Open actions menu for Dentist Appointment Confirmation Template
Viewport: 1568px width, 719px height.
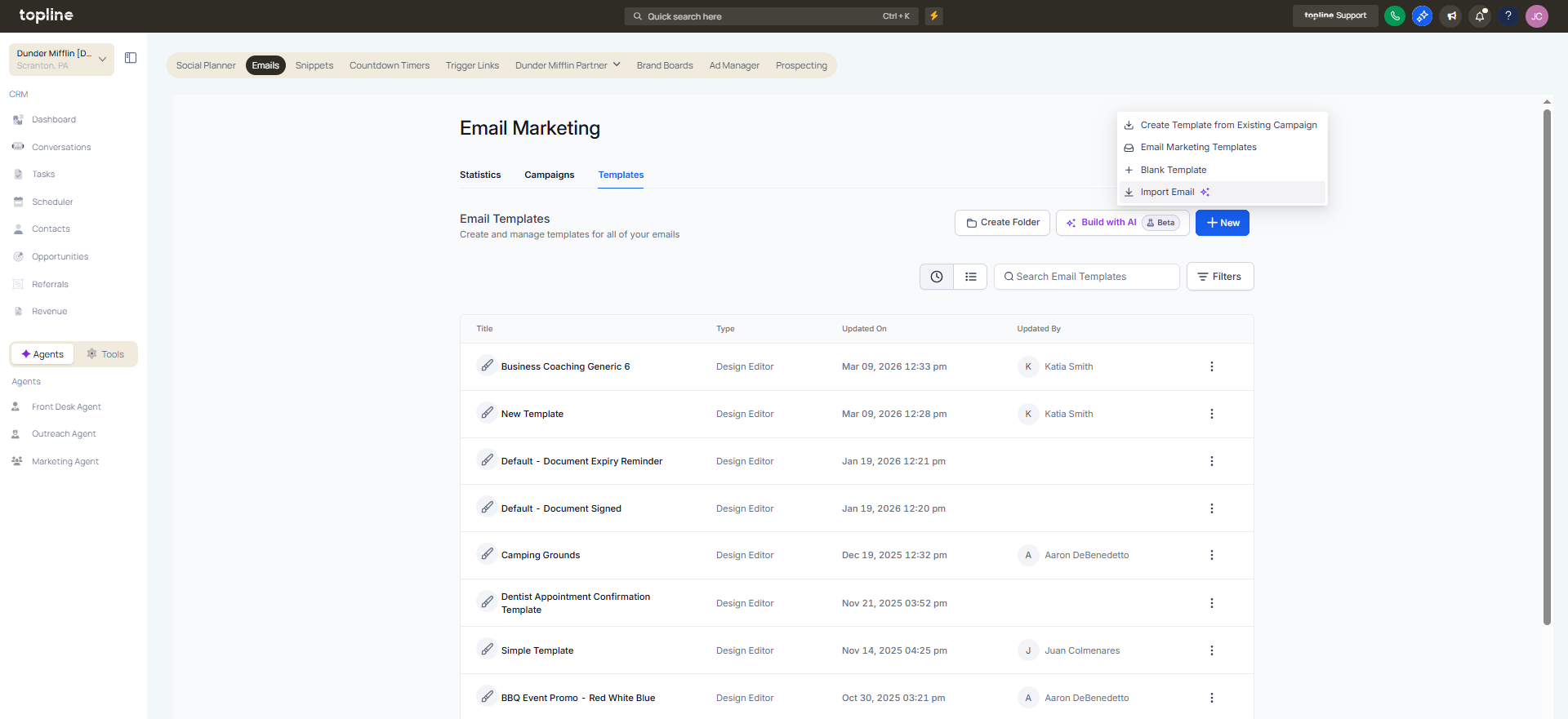[1212, 604]
